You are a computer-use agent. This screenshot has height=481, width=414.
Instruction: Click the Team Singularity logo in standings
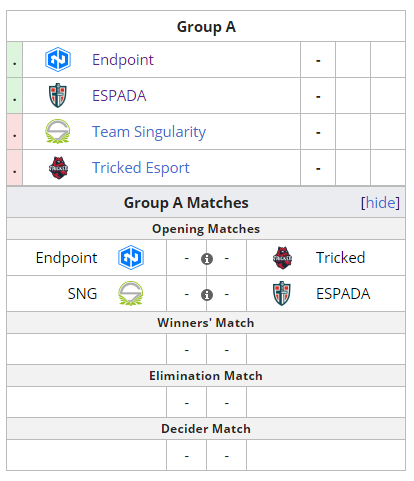tap(58, 131)
